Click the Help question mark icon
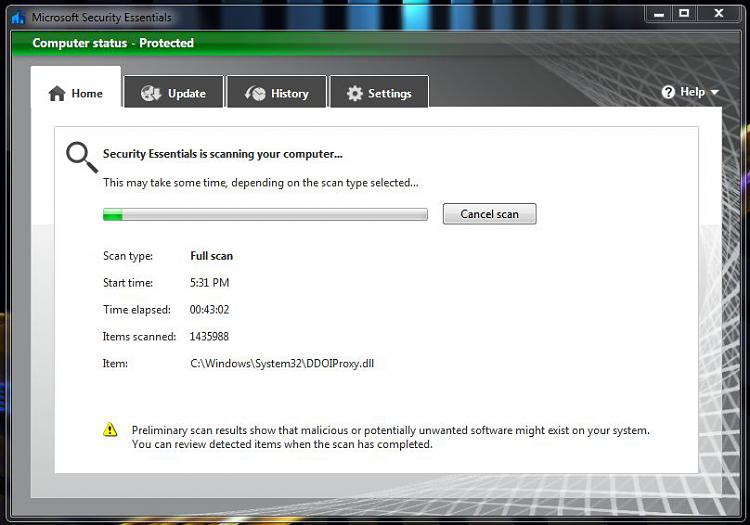750x525 pixels. point(668,92)
